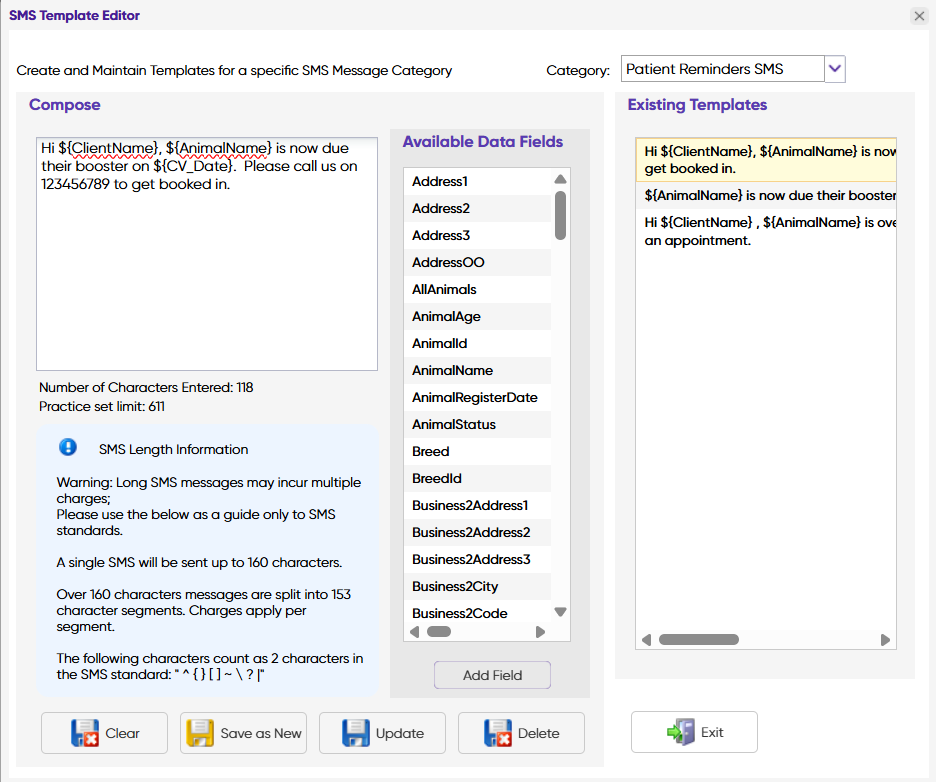Viewport: 936px width, 782px height.
Task: Click right arrow of data fields horizontal scrollbar
Action: [540, 632]
